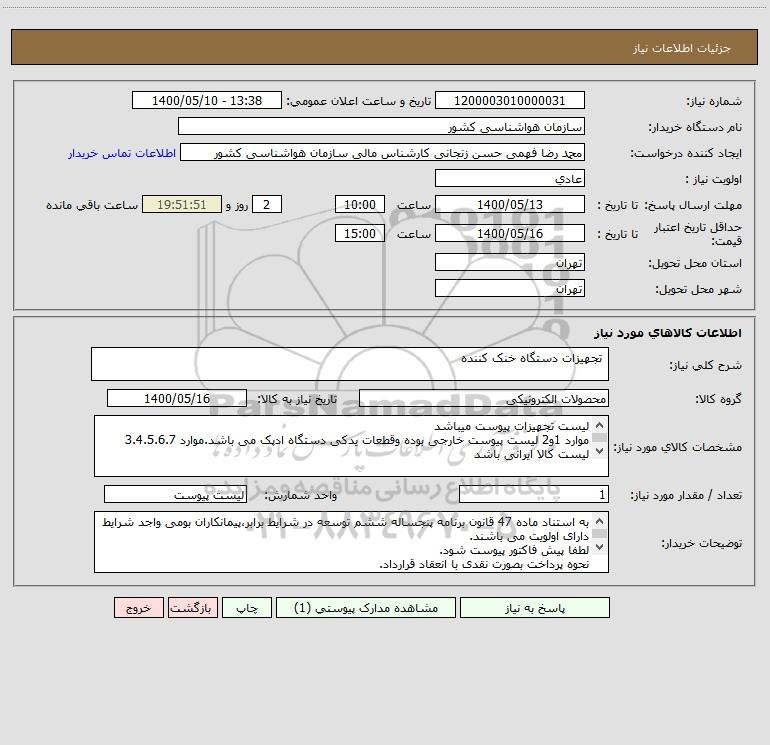Click the مهلت ارسال پاسخ label
Screen dimensions: 770x745
pyautogui.click(x=693, y=205)
